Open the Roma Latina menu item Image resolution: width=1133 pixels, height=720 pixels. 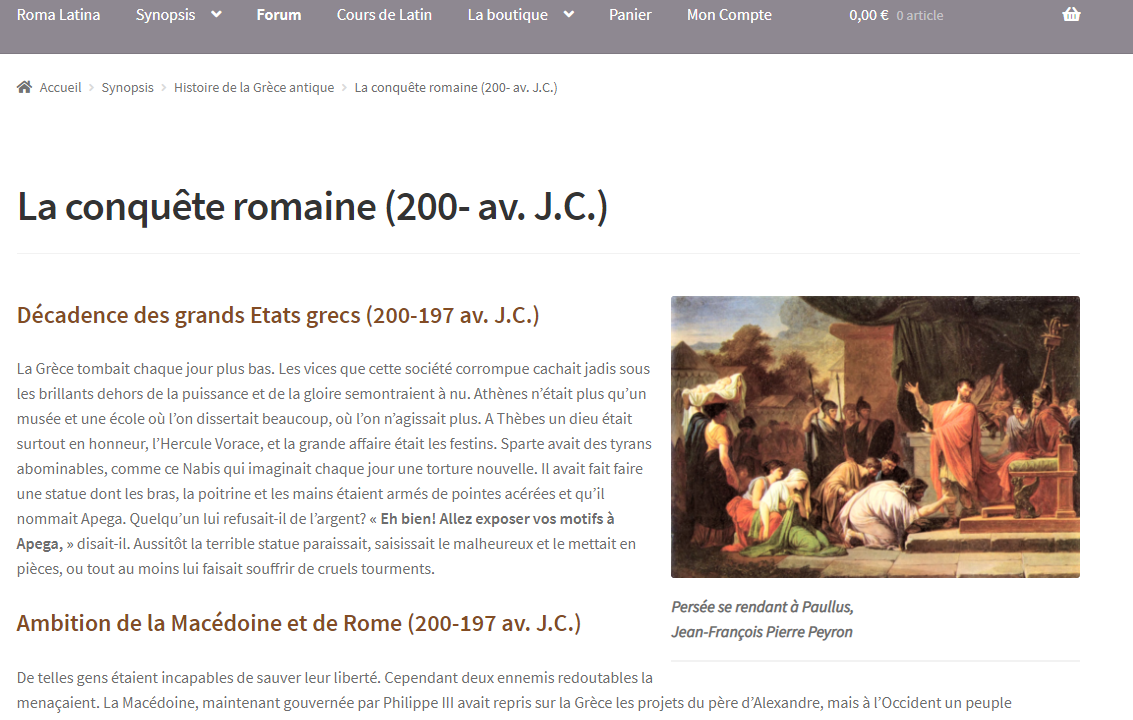(x=59, y=15)
